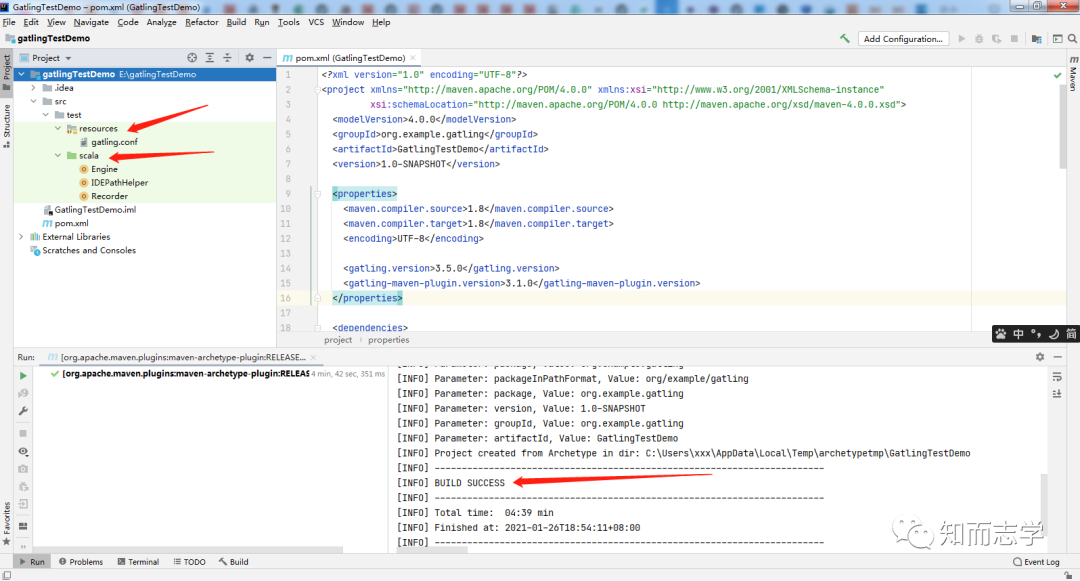Viewport: 1080px width, 581px height.
Task: Close the pom.xml editor tab
Action: tap(413, 58)
